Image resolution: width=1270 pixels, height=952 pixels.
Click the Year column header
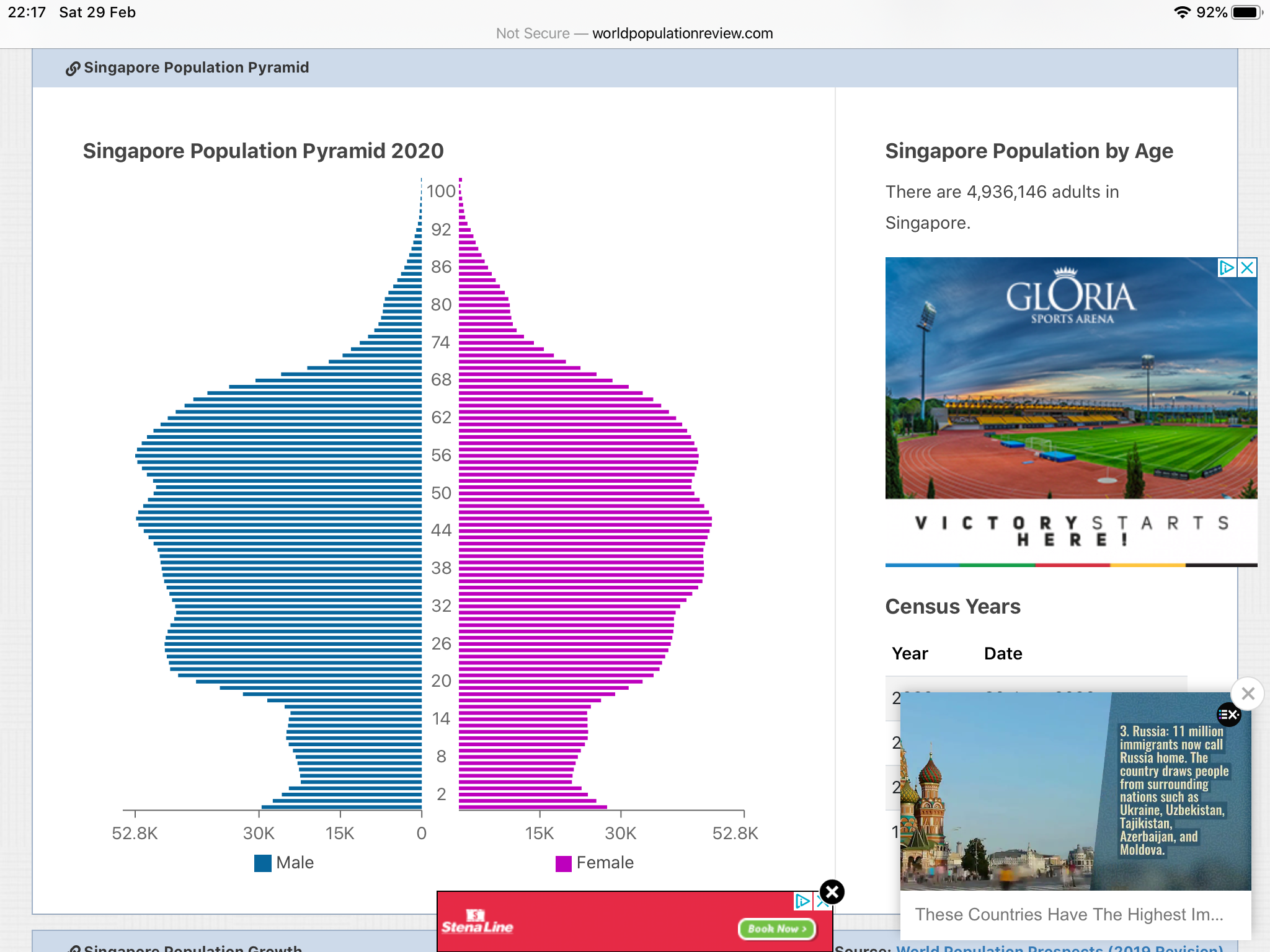(910, 654)
